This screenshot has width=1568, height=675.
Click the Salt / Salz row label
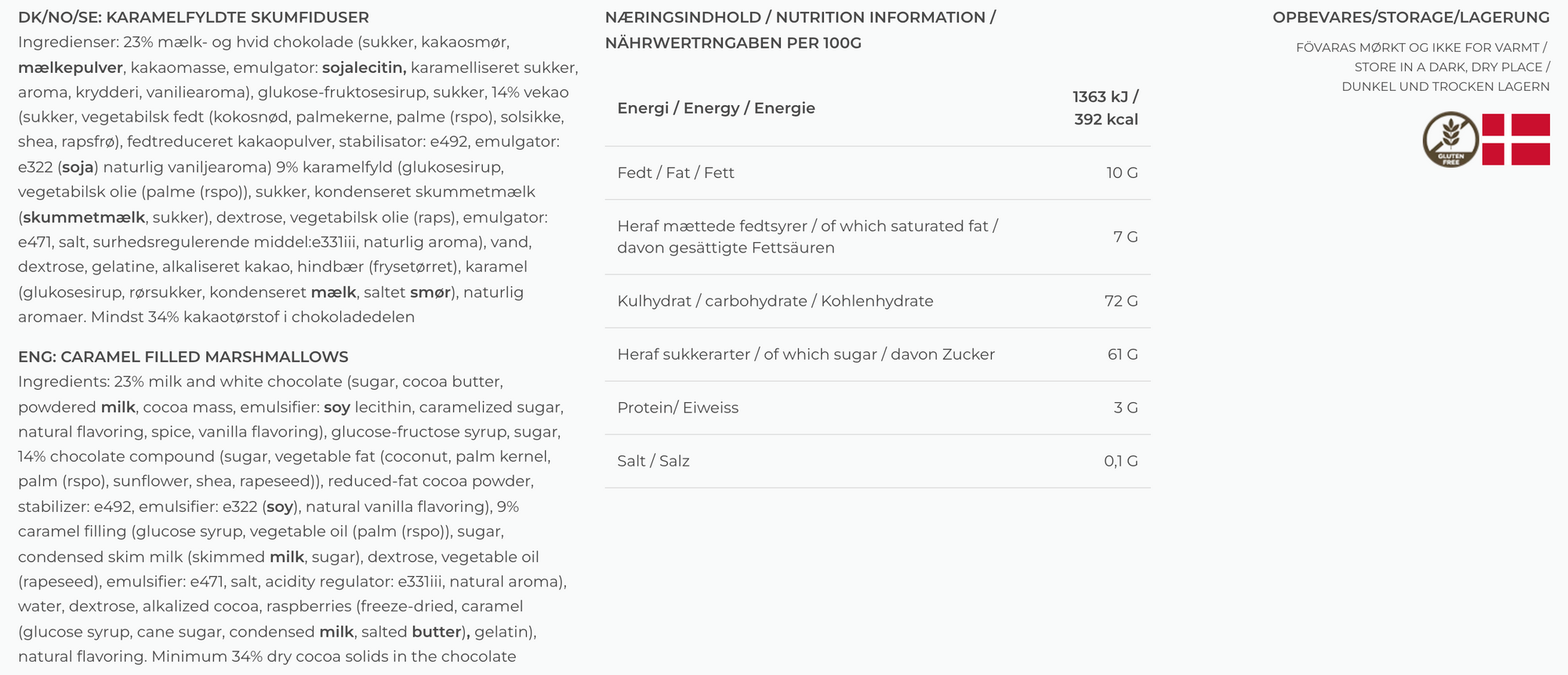click(653, 461)
